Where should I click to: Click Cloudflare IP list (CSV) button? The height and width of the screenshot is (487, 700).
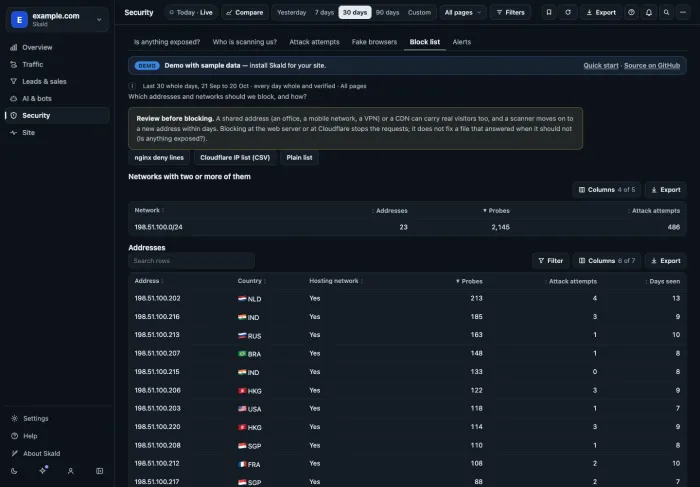coord(235,158)
